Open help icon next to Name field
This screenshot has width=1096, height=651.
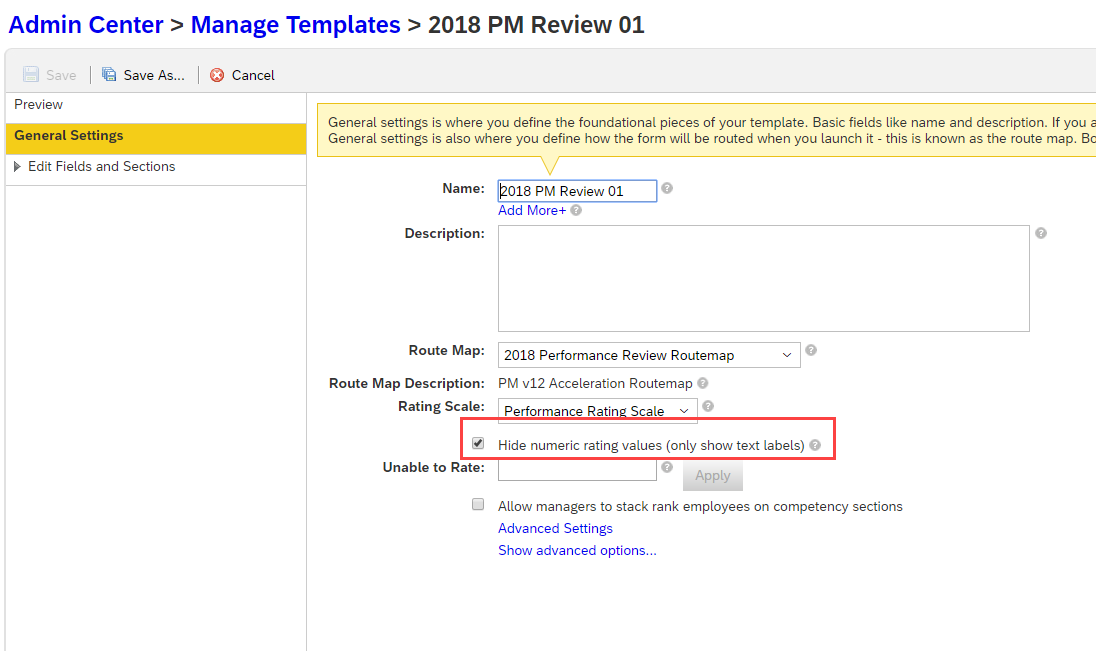(x=667, y=188)
